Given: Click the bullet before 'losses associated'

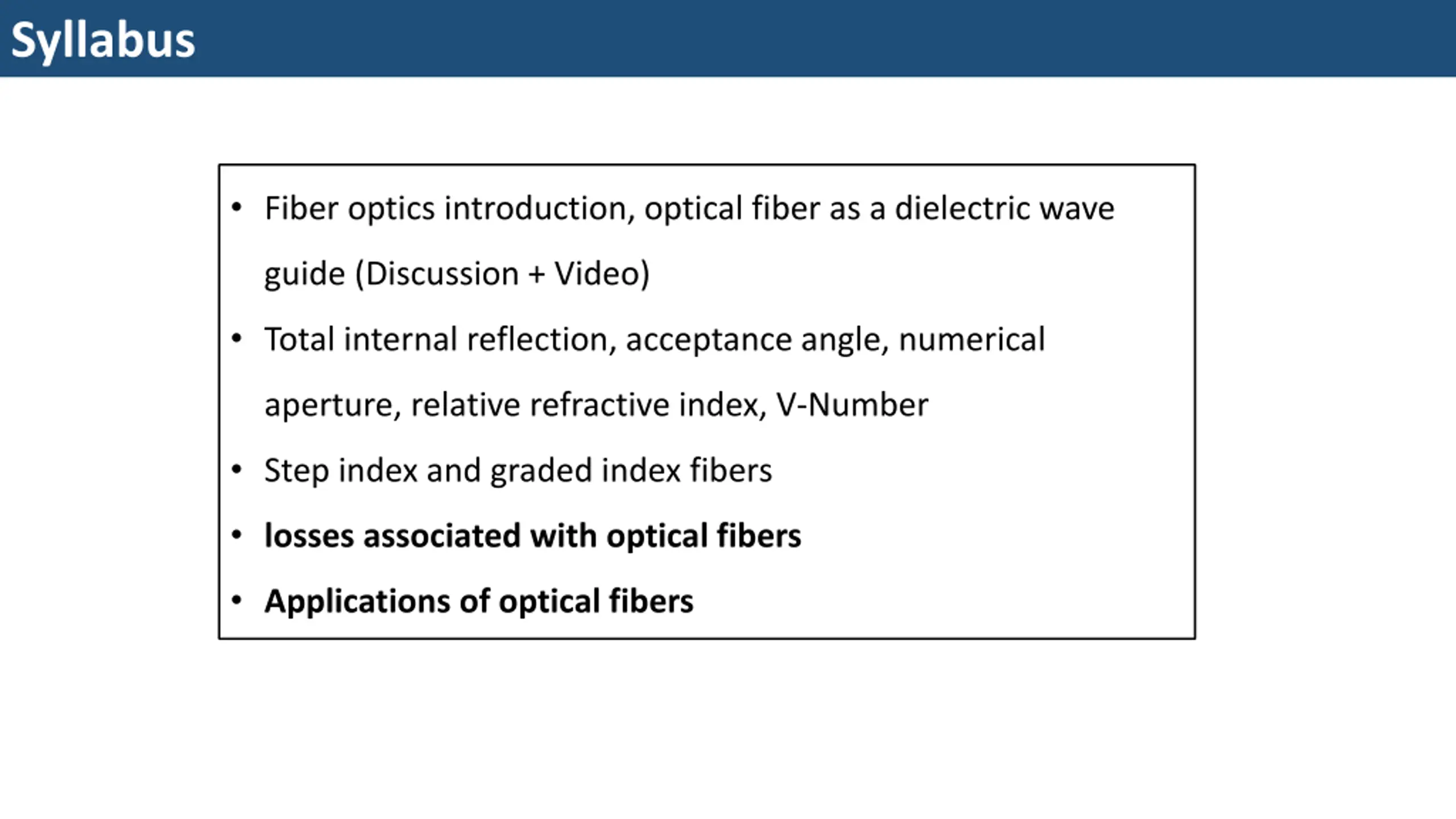Looking at the screenshot, I should (x=237, y=535).
